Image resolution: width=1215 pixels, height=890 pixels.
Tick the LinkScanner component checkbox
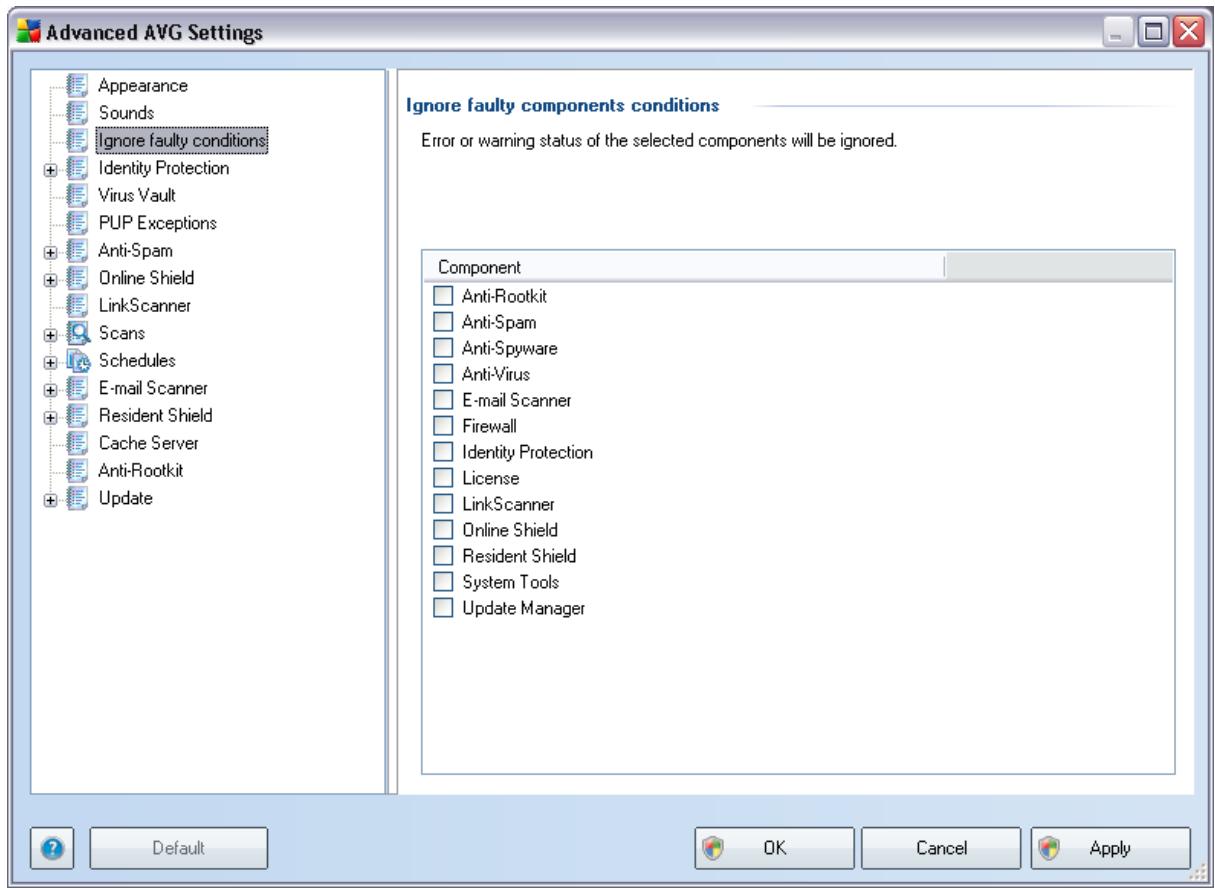tap(442, 503)
